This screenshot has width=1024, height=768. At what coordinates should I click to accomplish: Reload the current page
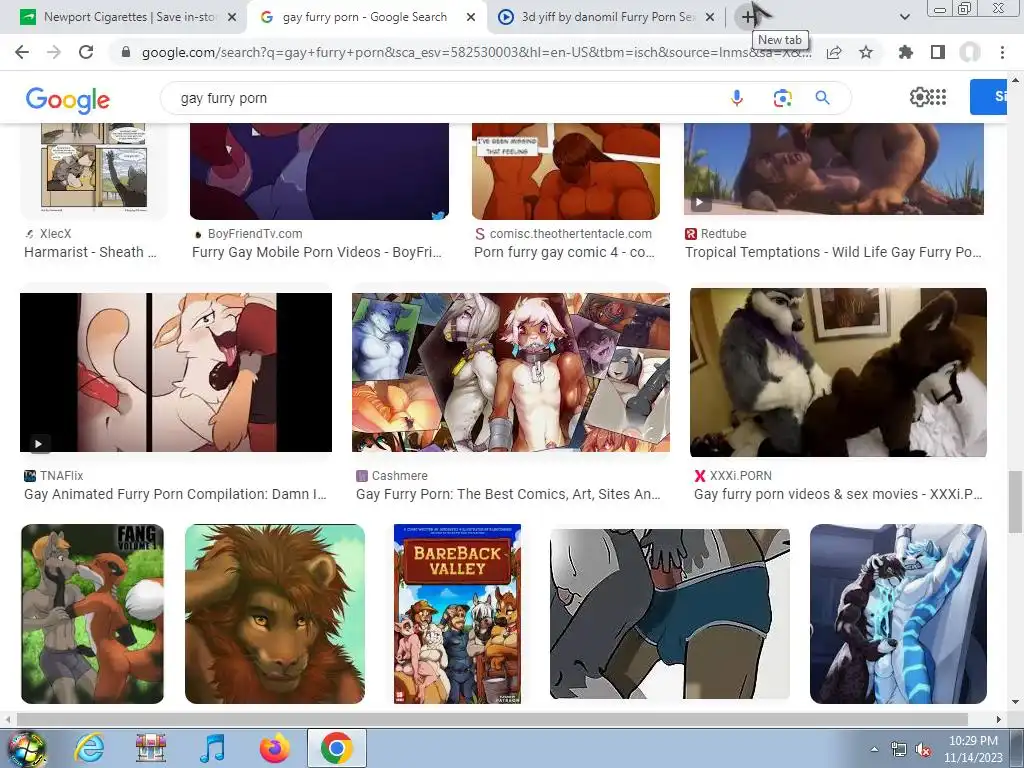(86, 52)
